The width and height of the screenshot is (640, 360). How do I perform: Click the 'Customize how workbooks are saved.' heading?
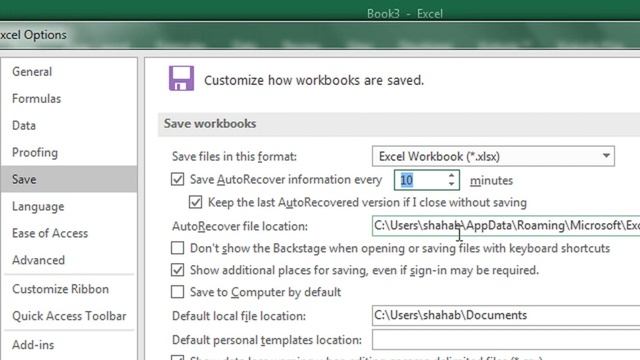click(x=314, y=80)
